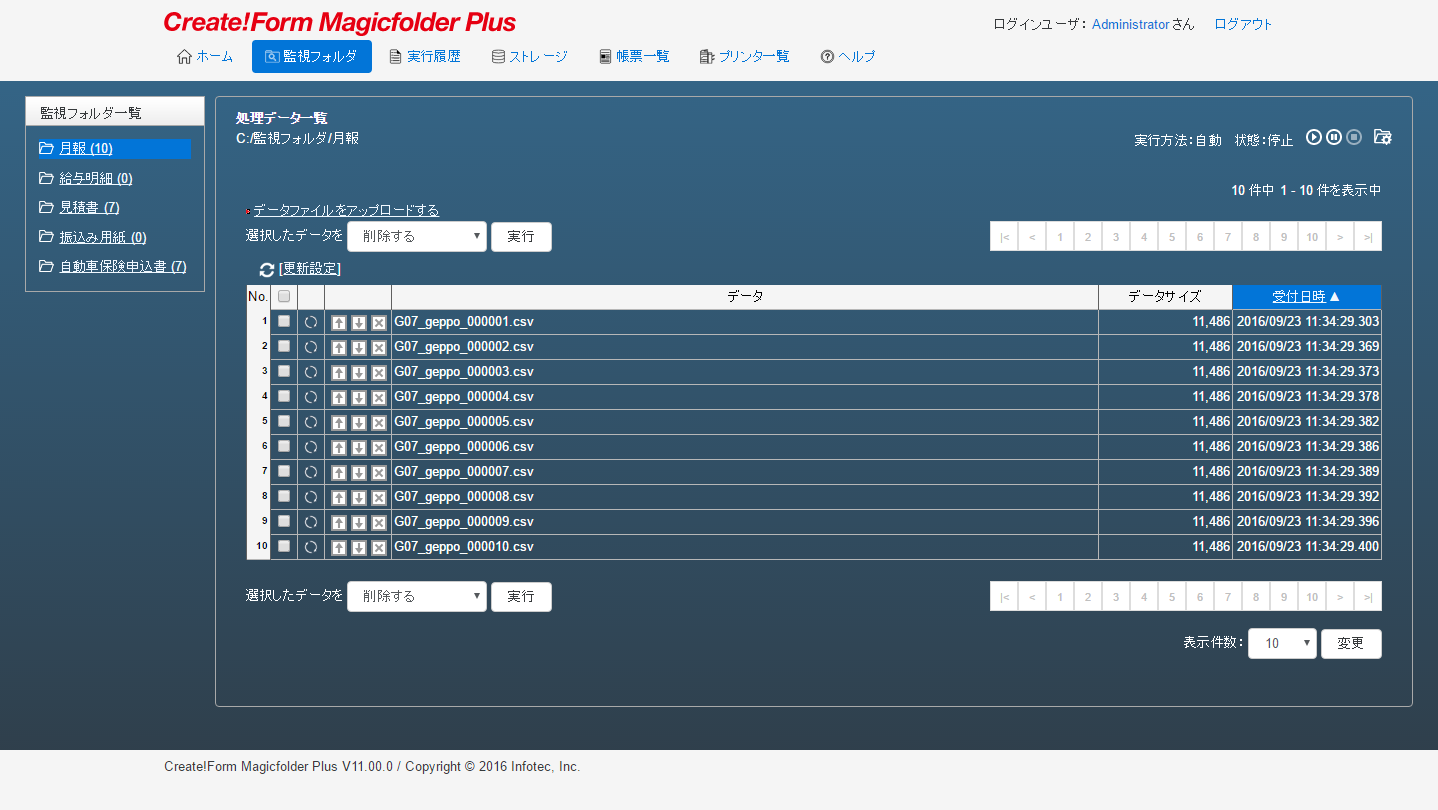Click the status spinner icon for G07_geppo_000005.csv
This screenshot has width=1438, height=810.
(311, 422)
